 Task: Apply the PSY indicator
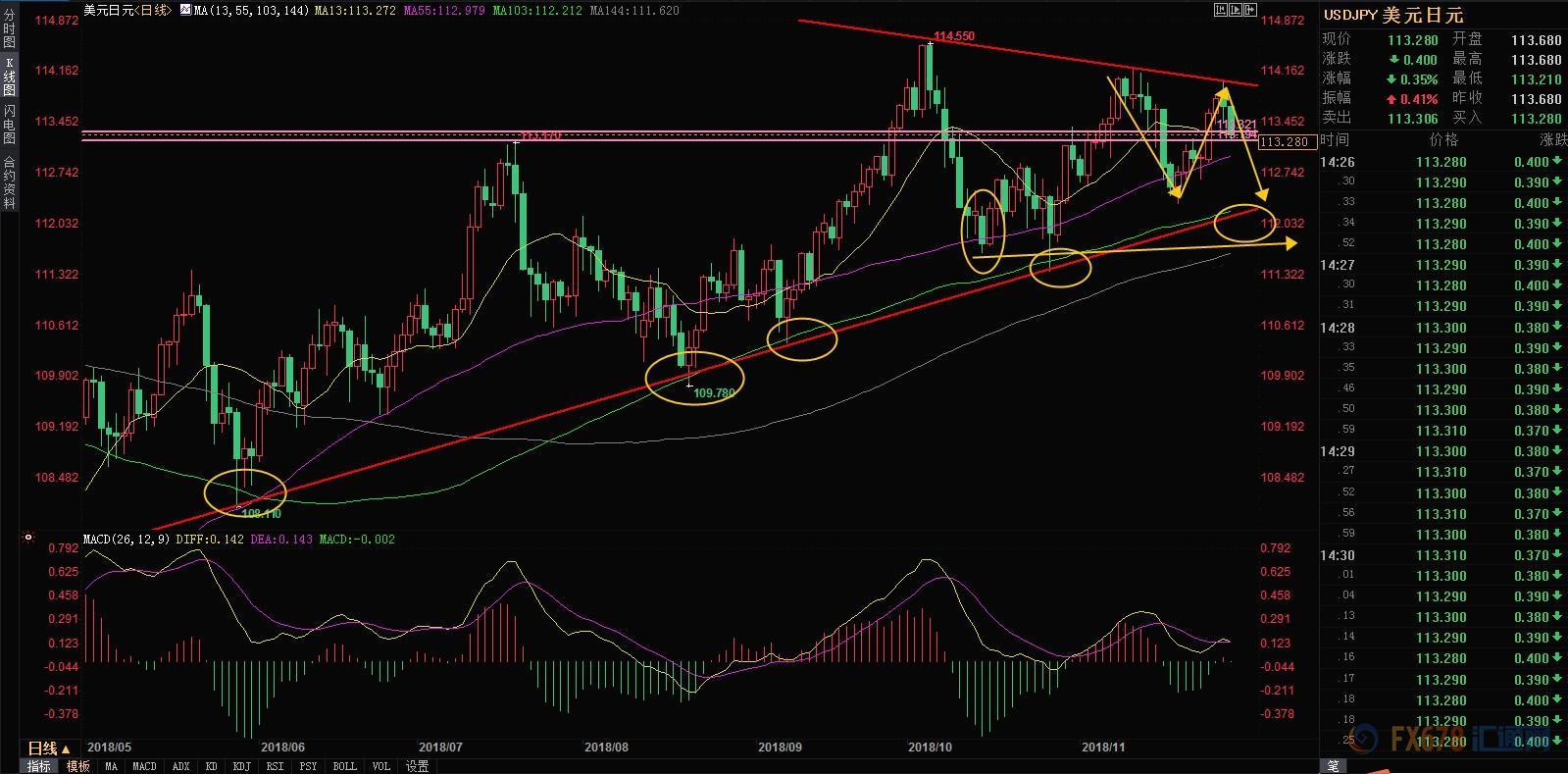(308, 766)
